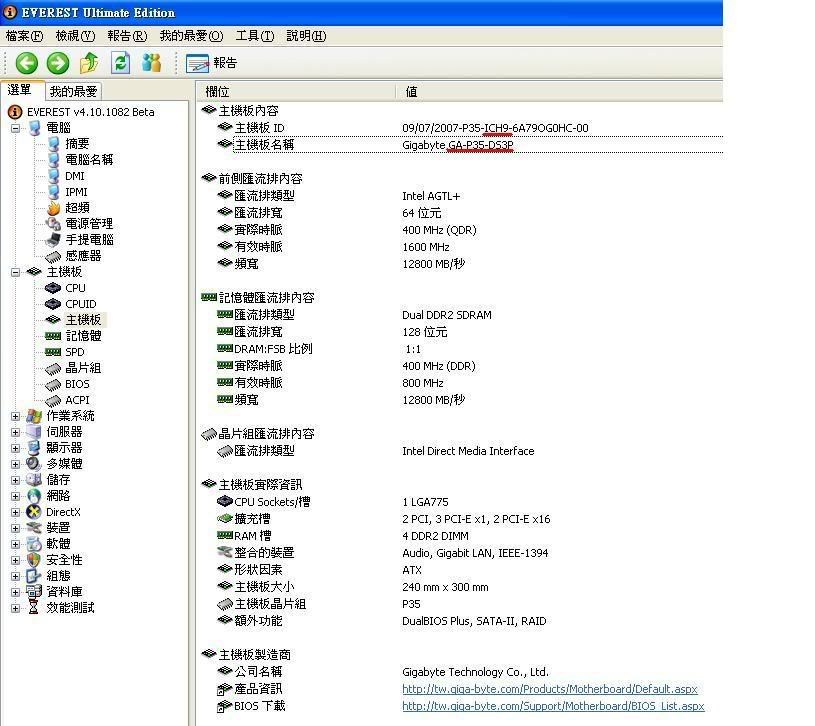
Task: Click the 'Gigabyte Technology Co., Ltd.' value
Action: 476,672
